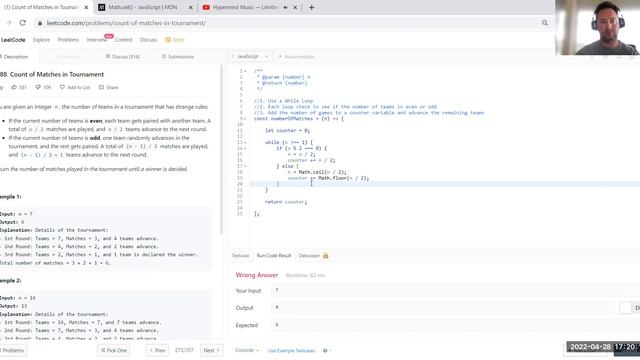This screenshot has height=360, width=640.
Task: Click the thumbs-down dislike icon
Action: tap(38, 87)
